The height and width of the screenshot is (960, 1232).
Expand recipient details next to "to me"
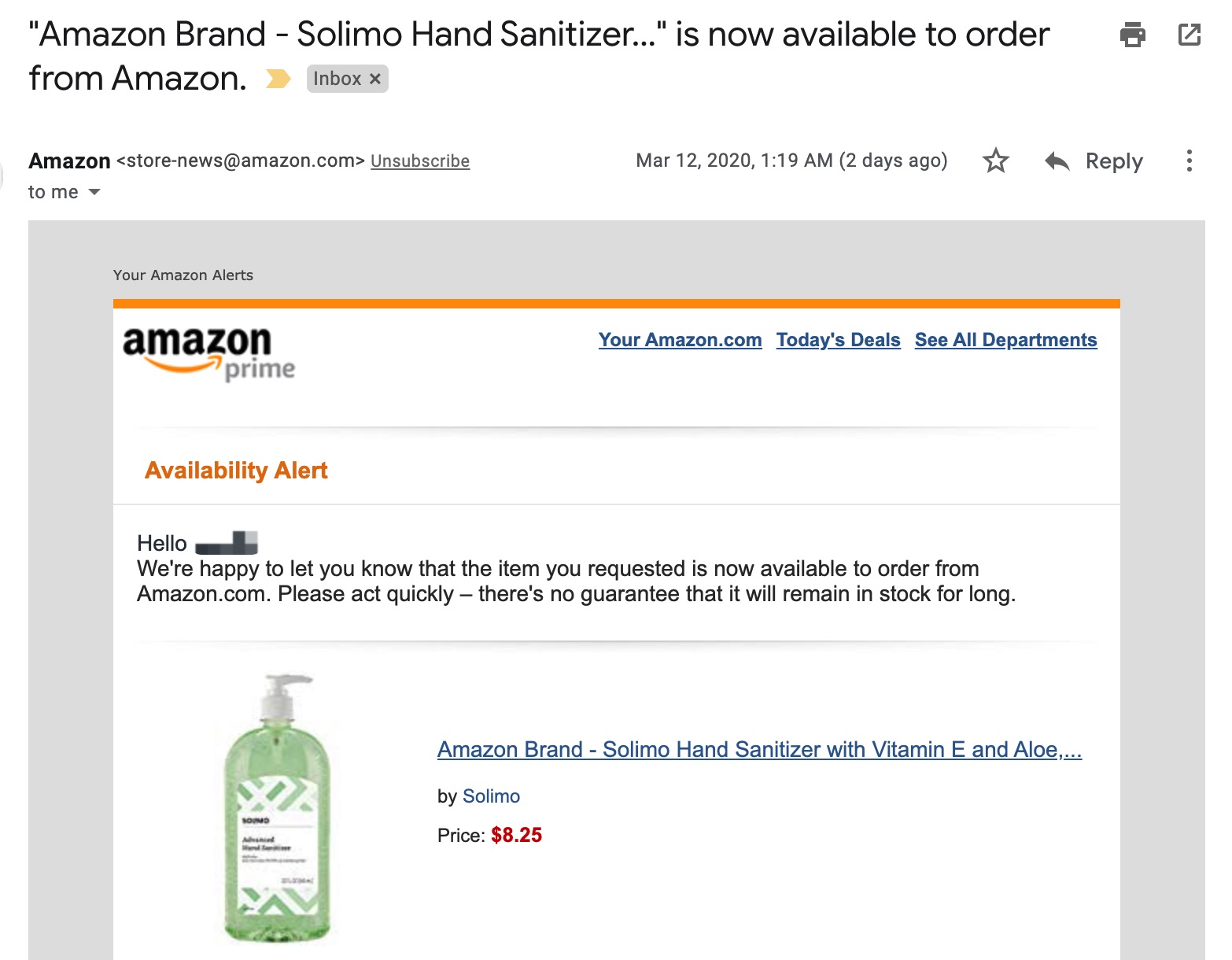coord(94,192)
